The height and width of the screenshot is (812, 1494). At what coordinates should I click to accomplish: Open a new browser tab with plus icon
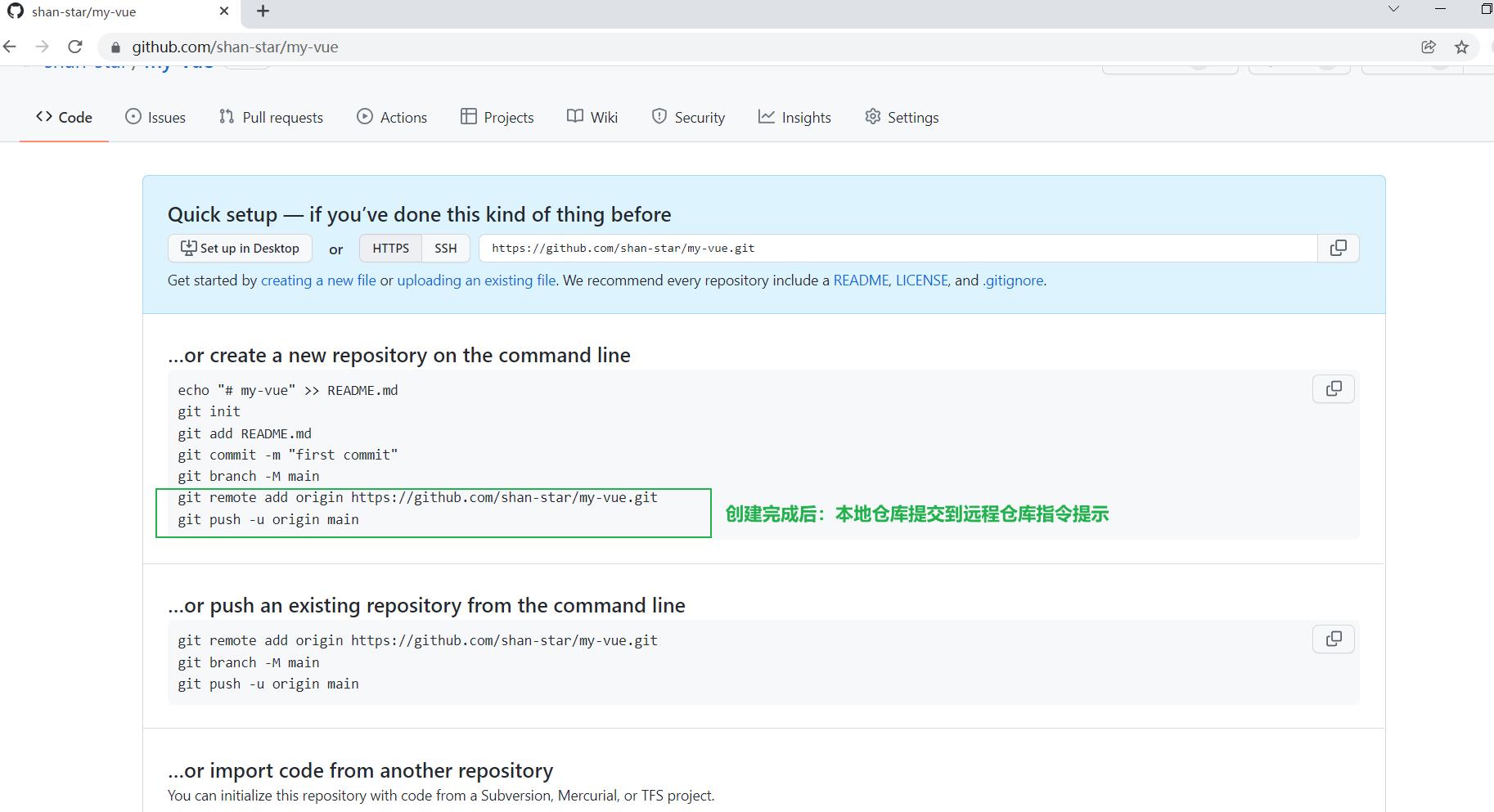click(263, 11)
